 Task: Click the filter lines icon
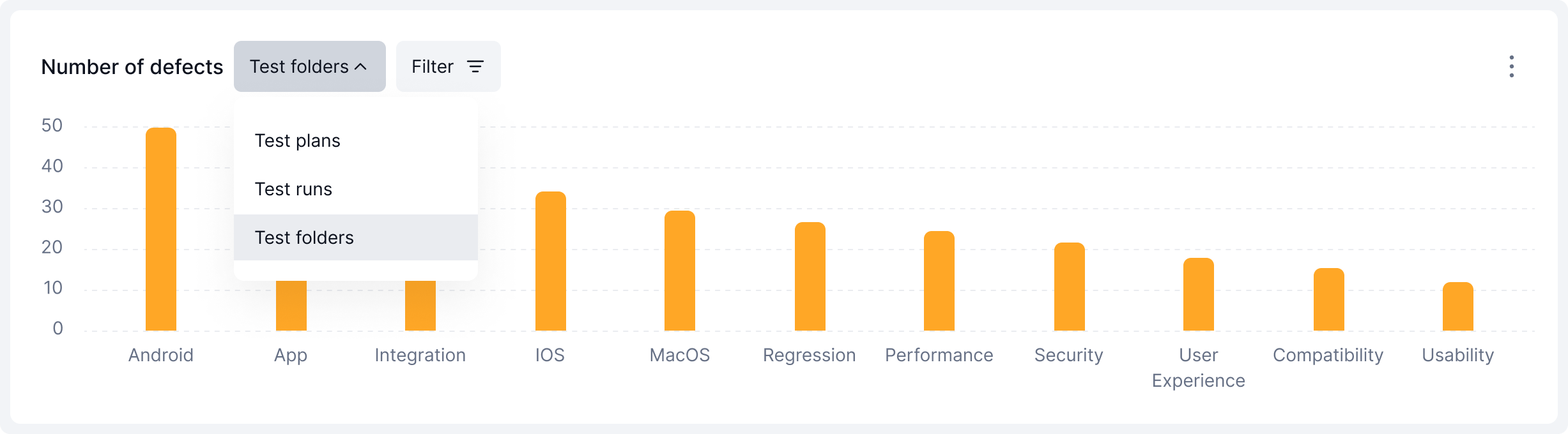[x=475, y=66]
